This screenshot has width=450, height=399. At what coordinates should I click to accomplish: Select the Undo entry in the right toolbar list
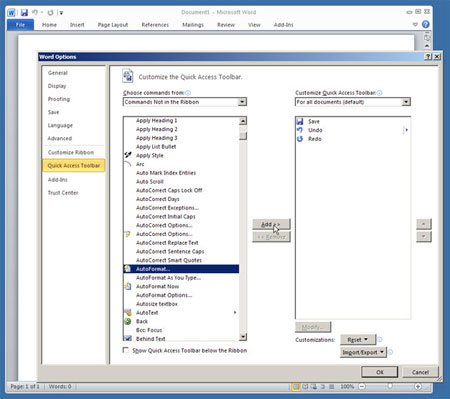[353, 130]
